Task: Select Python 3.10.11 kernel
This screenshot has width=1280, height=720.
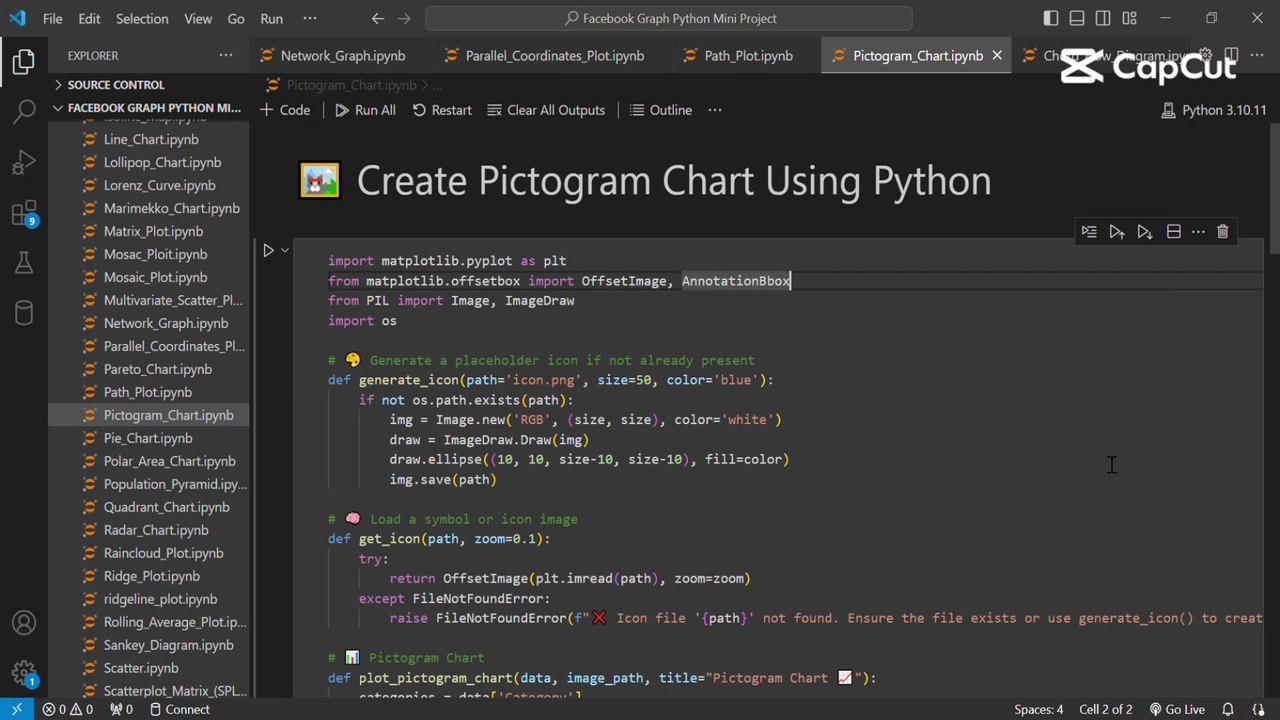Action: (1213, 110)
